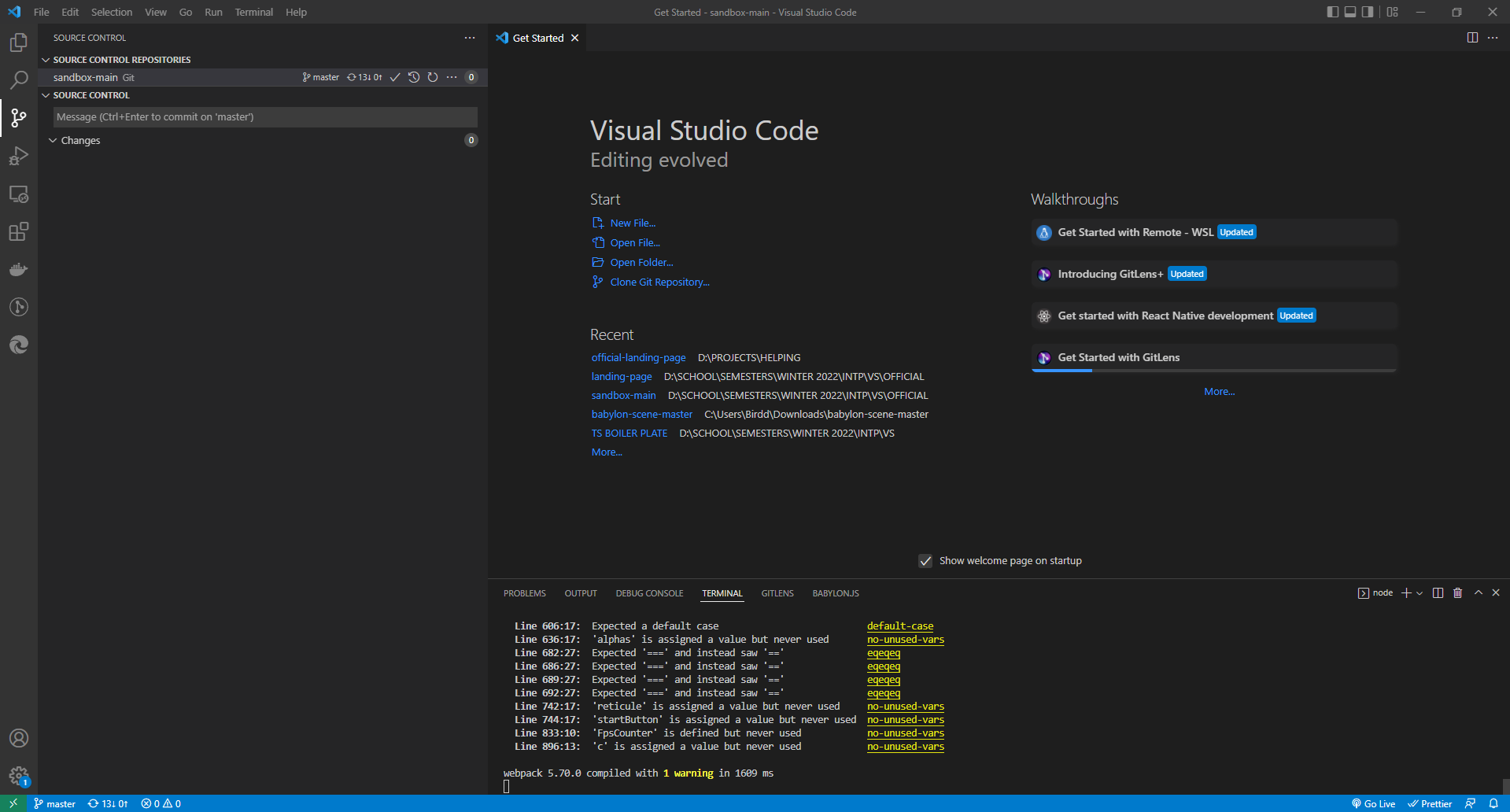1510x812 pixels.
Task: Click the split editor right icon
Action: point(1472,38)
